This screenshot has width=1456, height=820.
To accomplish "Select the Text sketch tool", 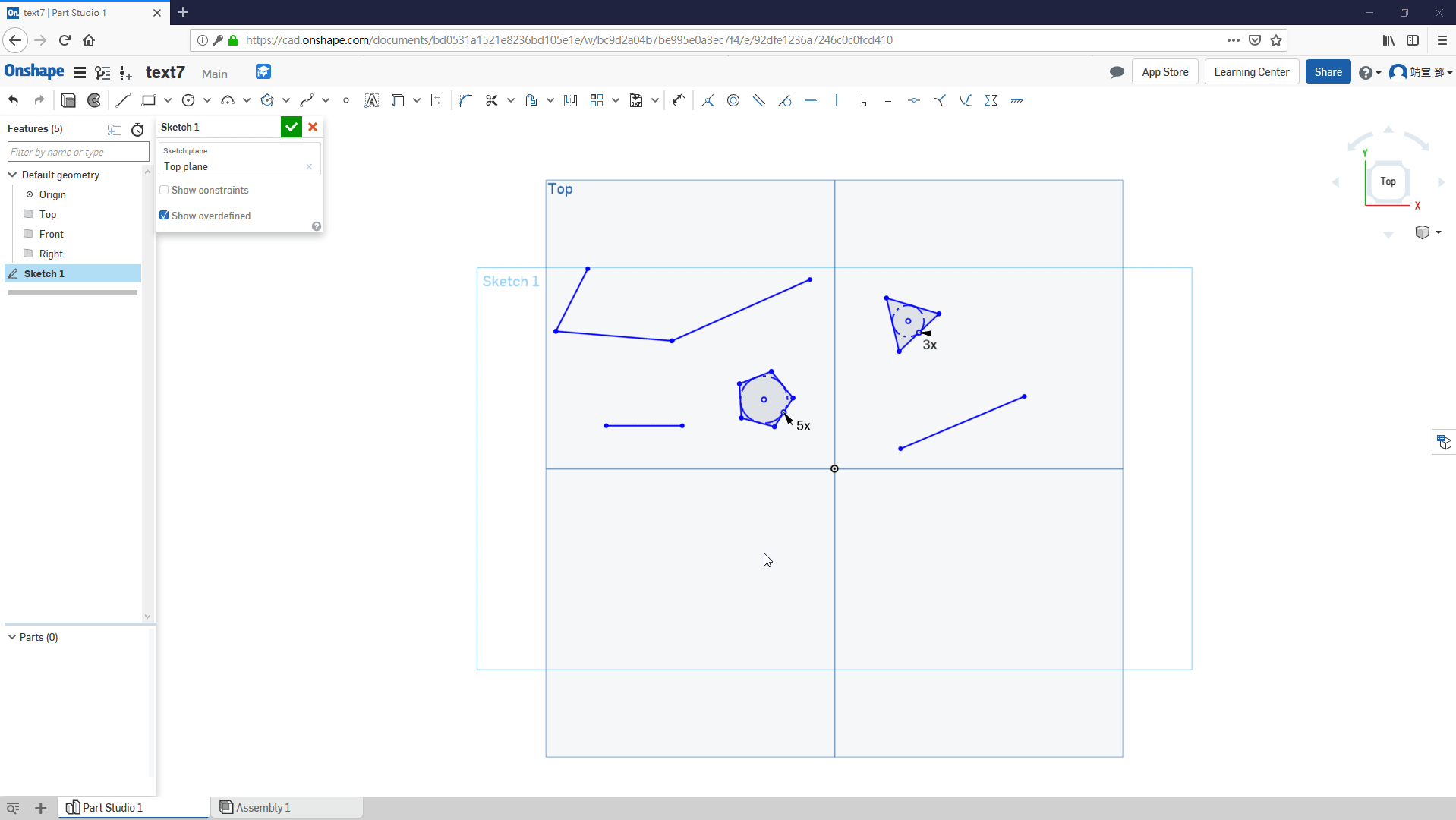I will pyautogui.click(x=371, y=100).
